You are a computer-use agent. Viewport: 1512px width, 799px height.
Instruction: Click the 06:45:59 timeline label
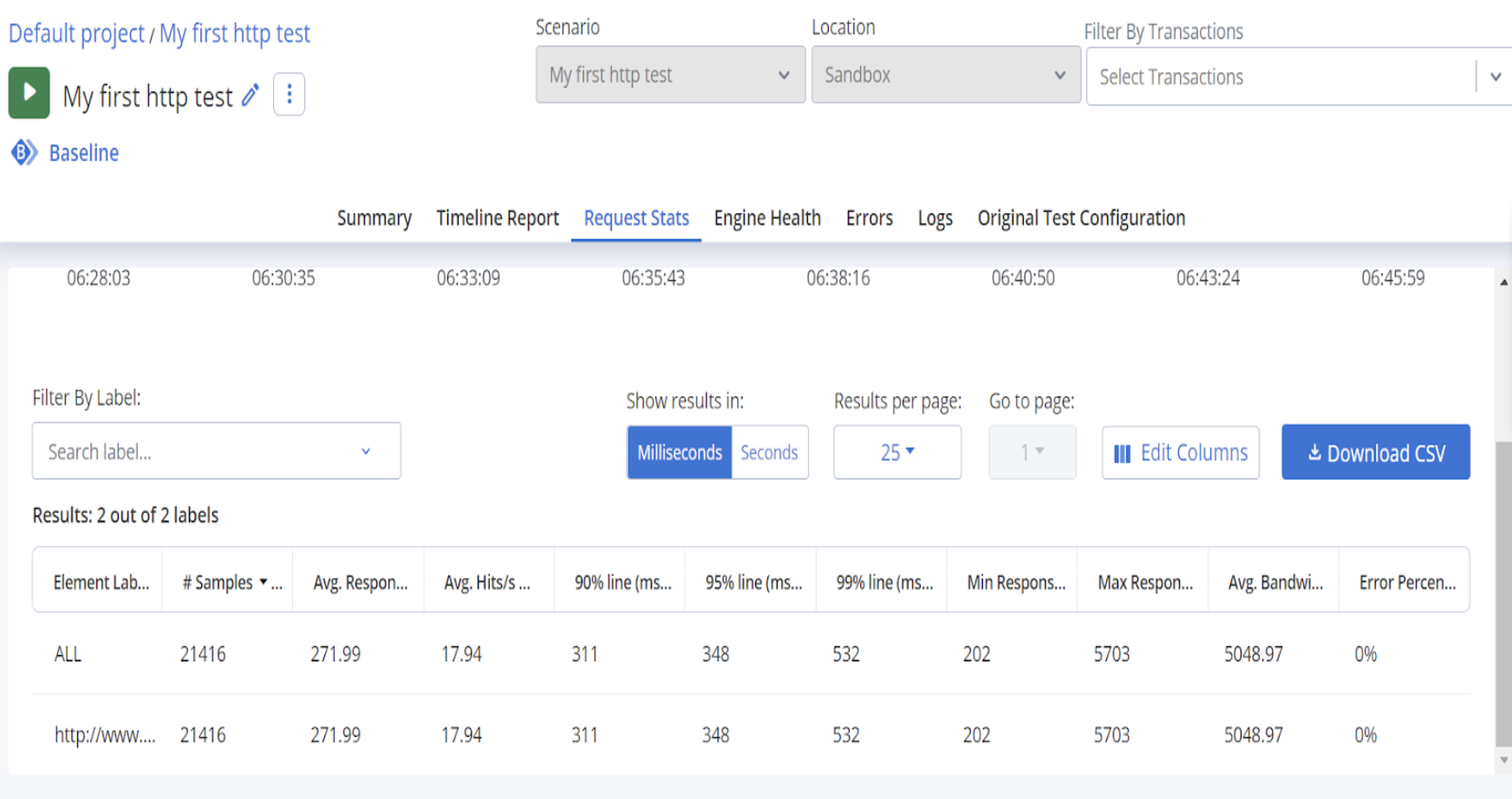pyautogui.click(x=1392, y=278)
